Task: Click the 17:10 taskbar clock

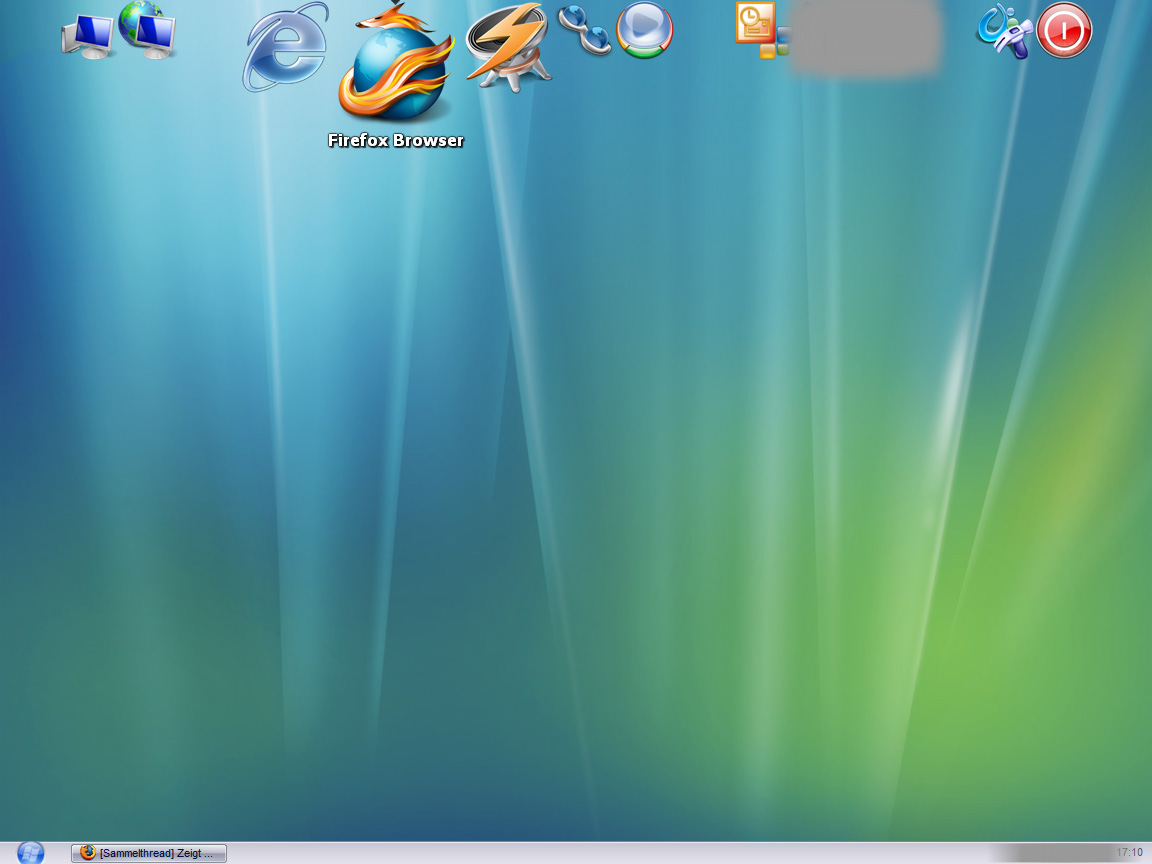Action: pyautogui.click(x=1129, y=853)
